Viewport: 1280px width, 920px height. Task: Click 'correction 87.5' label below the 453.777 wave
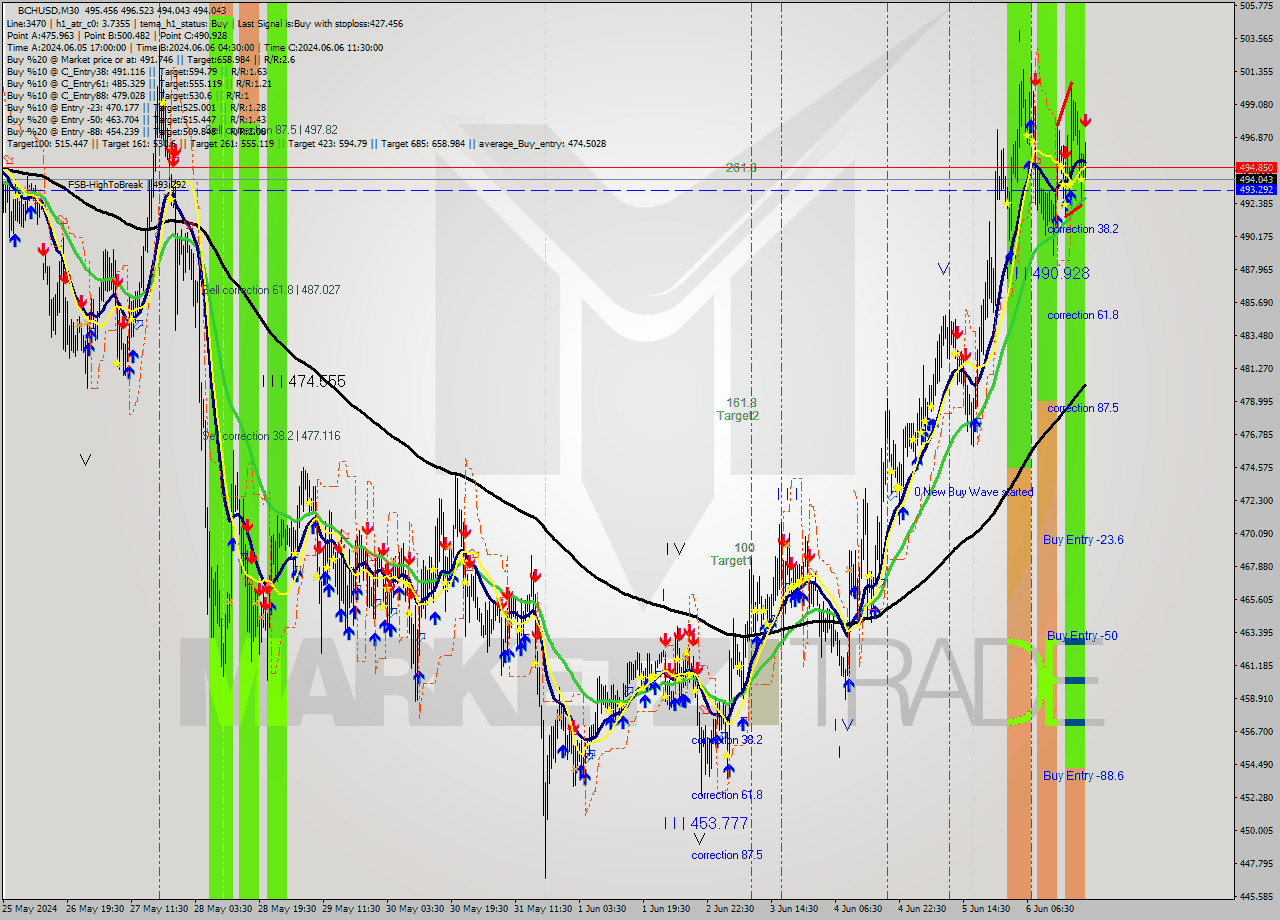point(727,855)
